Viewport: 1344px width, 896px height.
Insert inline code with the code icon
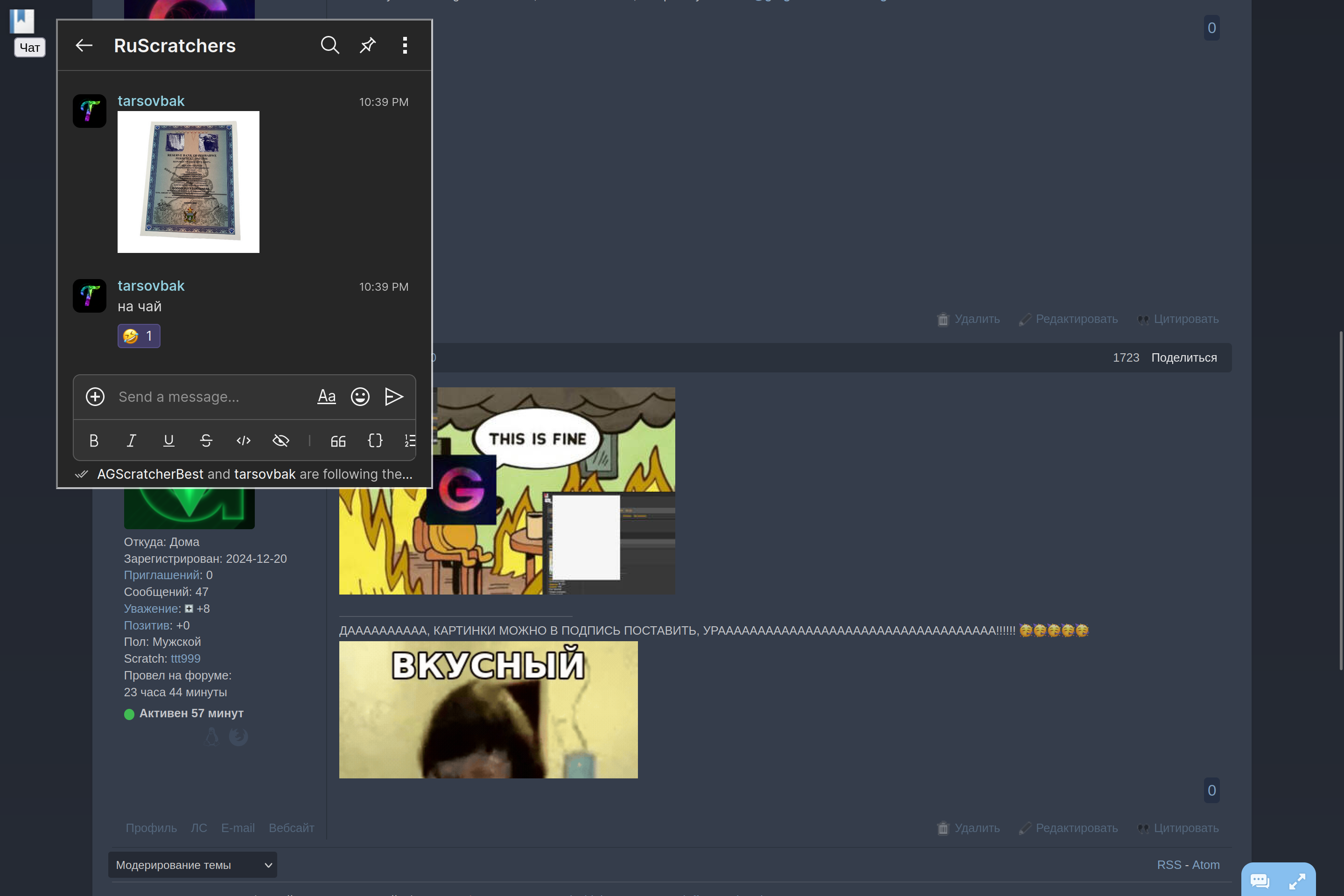pyautogui.click(x=244, y=441)
